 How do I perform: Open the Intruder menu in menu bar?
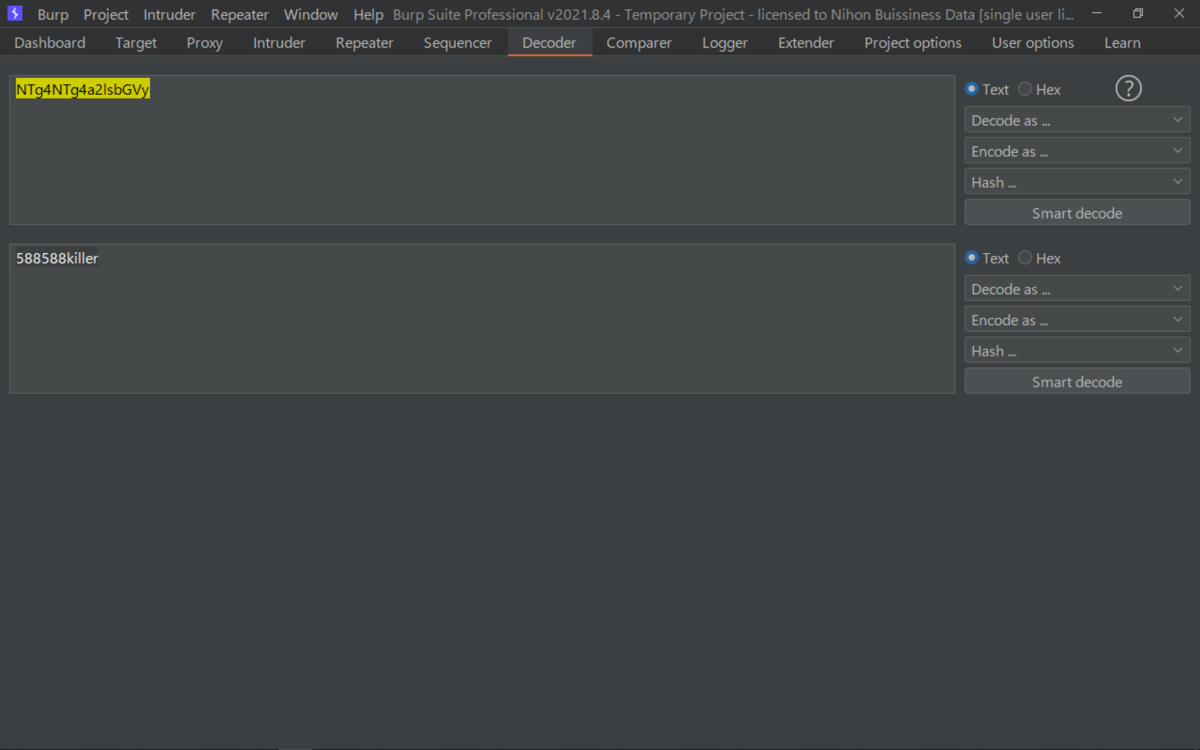[169, 15]
